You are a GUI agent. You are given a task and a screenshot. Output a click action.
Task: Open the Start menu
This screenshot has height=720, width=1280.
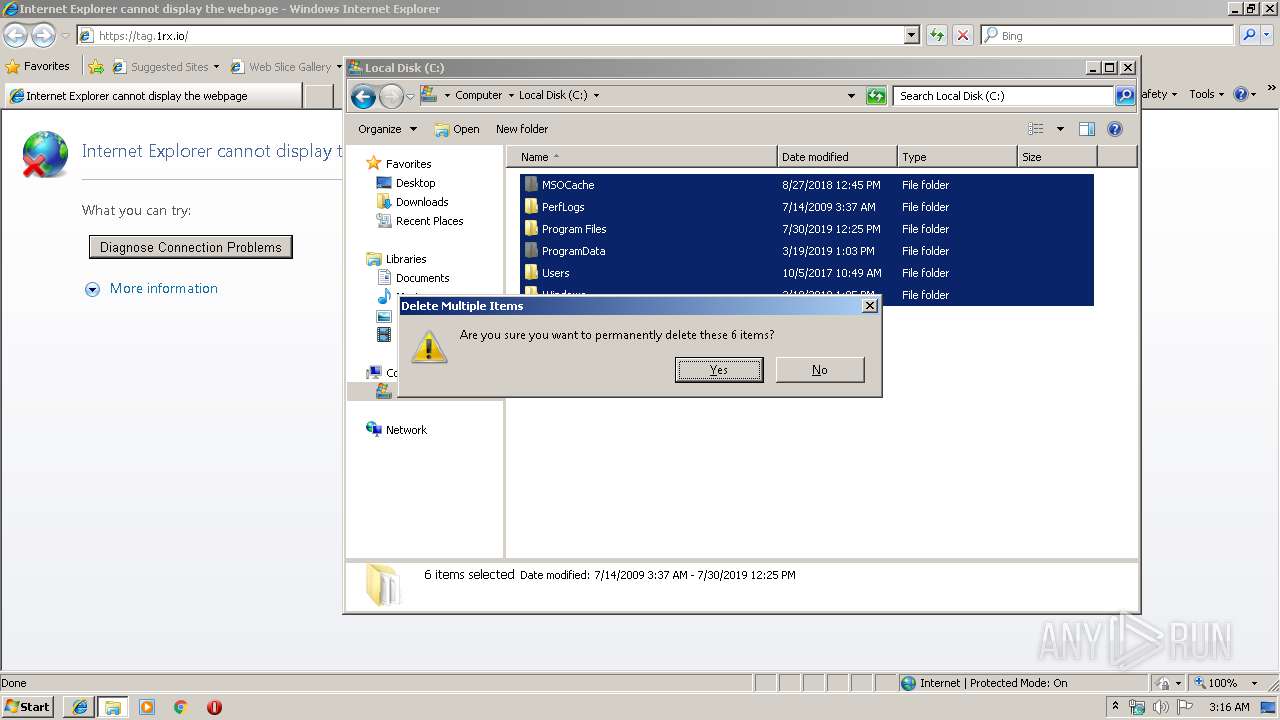[x=27, y=707]
